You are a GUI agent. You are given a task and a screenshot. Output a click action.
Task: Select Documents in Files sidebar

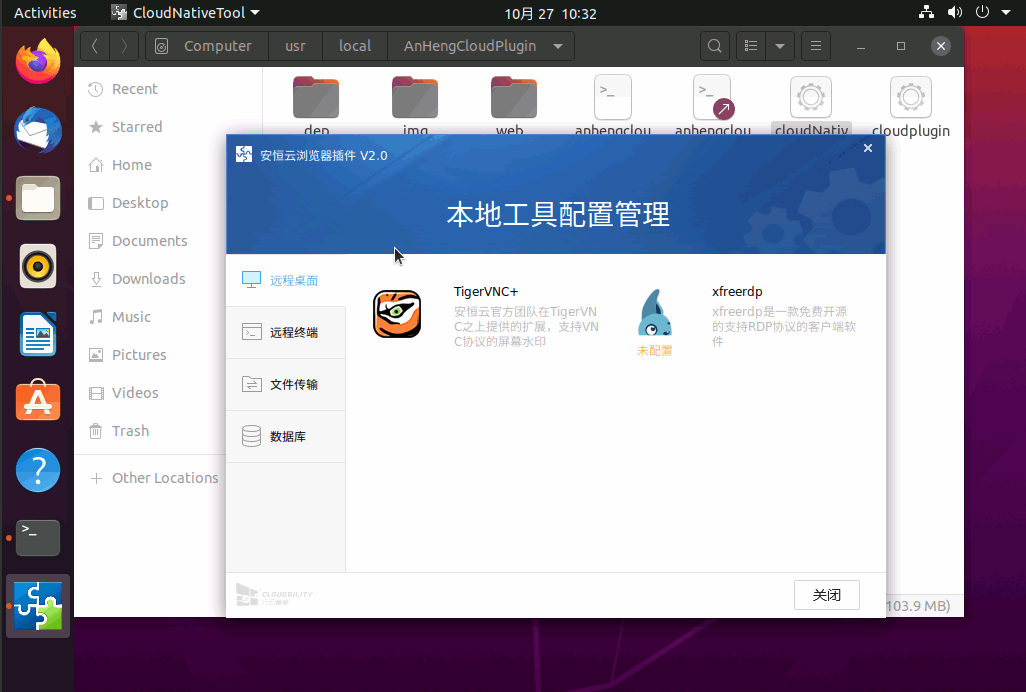[150, 241]
